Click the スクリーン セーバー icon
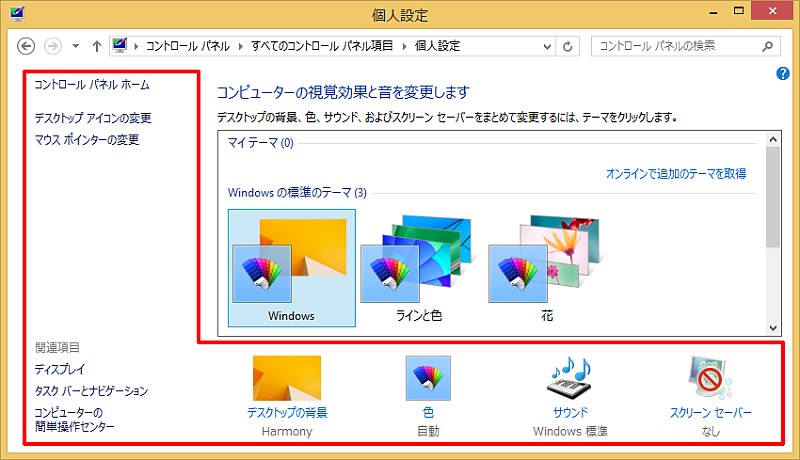Viewport: 800px width, 460px height. point(710,378)
